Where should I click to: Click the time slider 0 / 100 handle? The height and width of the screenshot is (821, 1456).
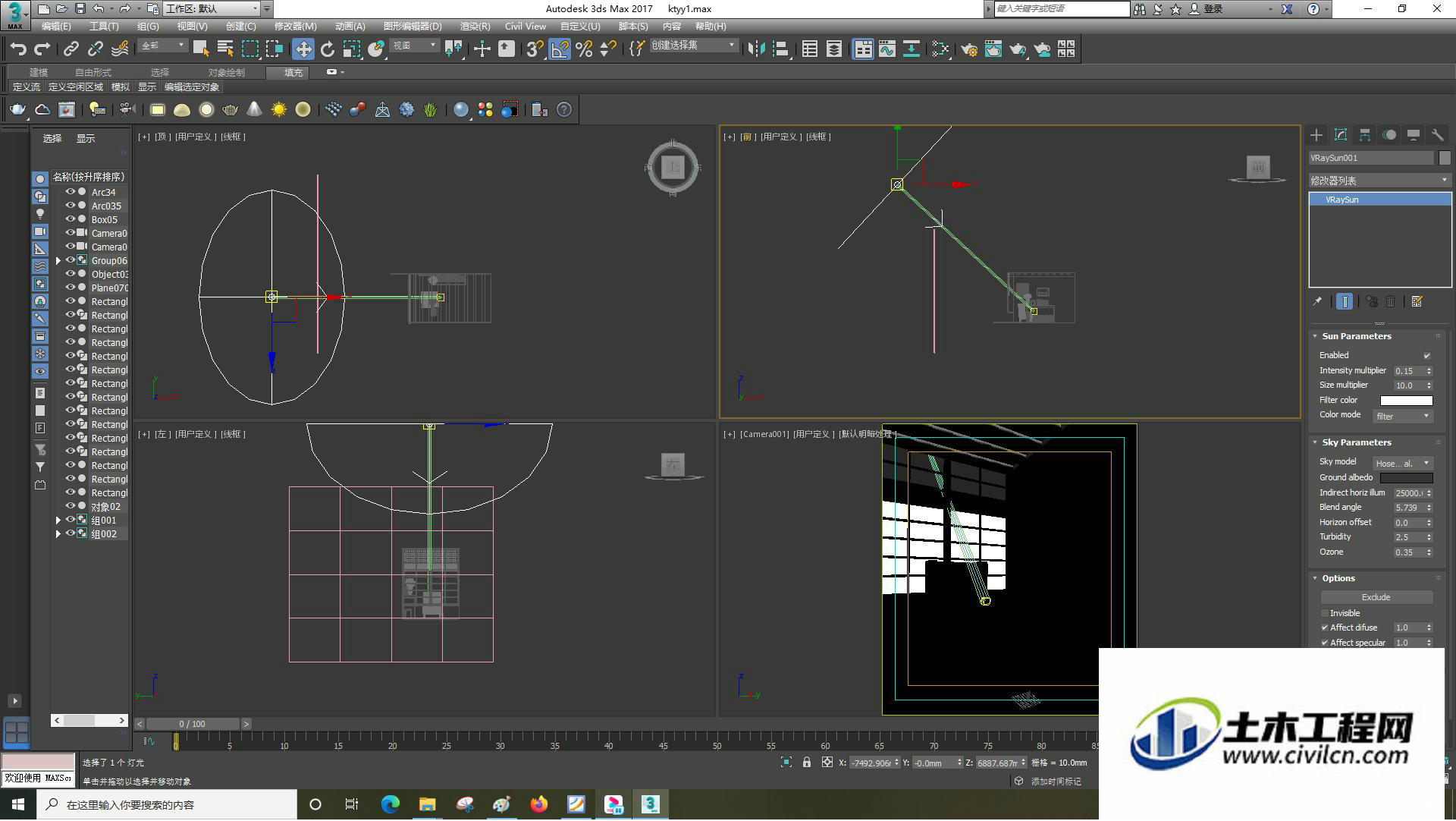[x=193, y=725]
